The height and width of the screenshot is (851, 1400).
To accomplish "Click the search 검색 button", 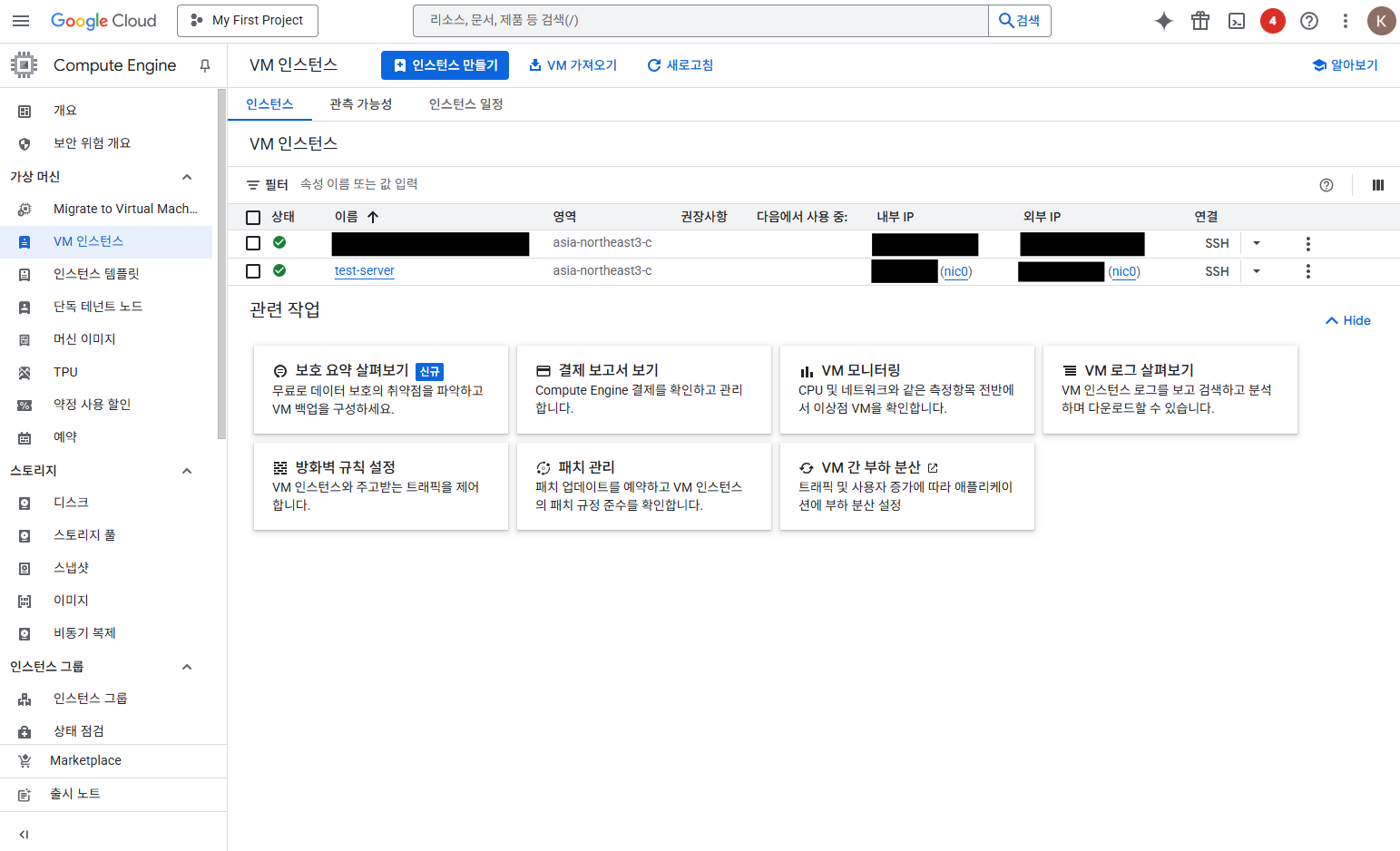I will point(1019,21).
